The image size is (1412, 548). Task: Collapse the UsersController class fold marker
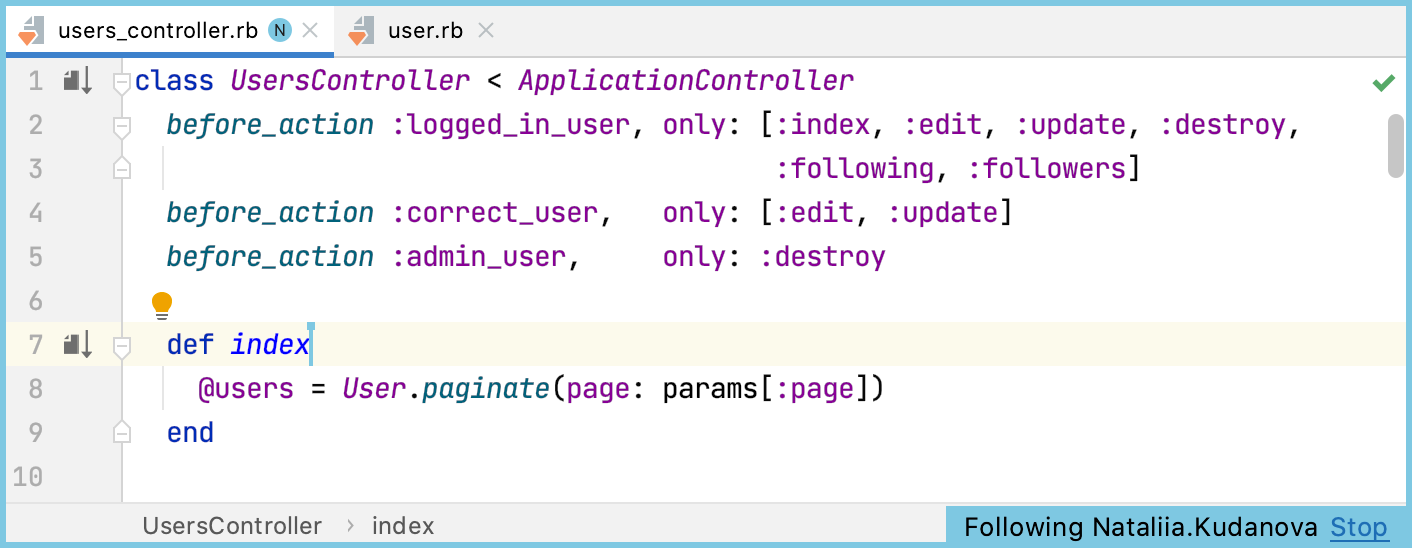click(x=122, y=82)
